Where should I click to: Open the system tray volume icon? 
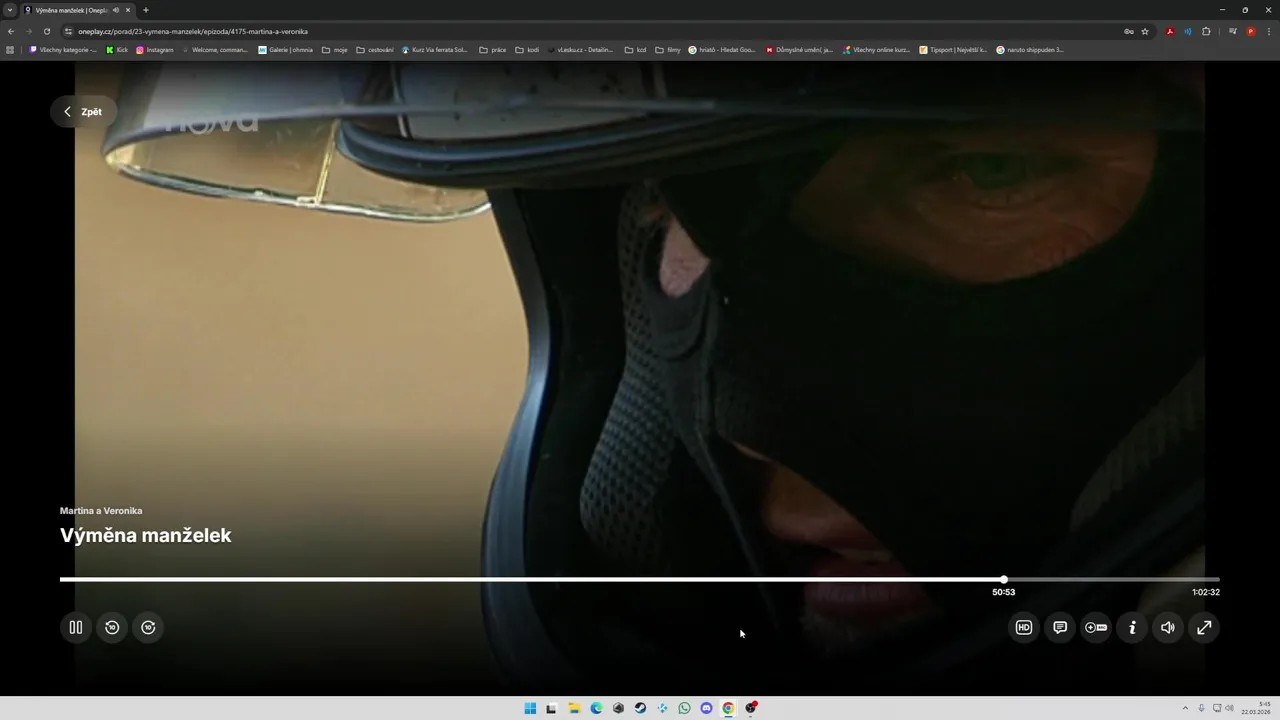click(x=1229, y=708)
